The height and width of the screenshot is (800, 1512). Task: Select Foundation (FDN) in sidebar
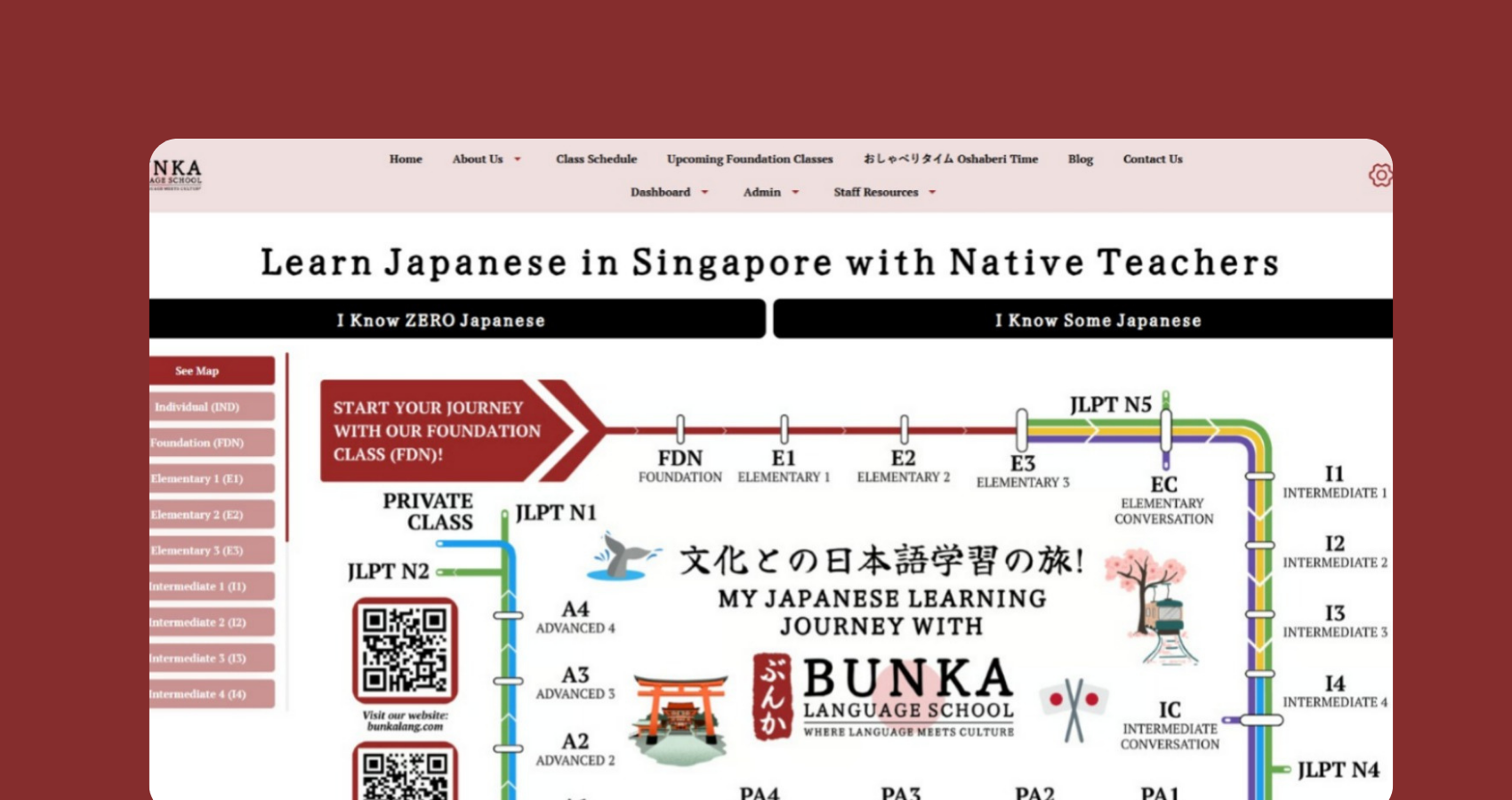(212, 443)
